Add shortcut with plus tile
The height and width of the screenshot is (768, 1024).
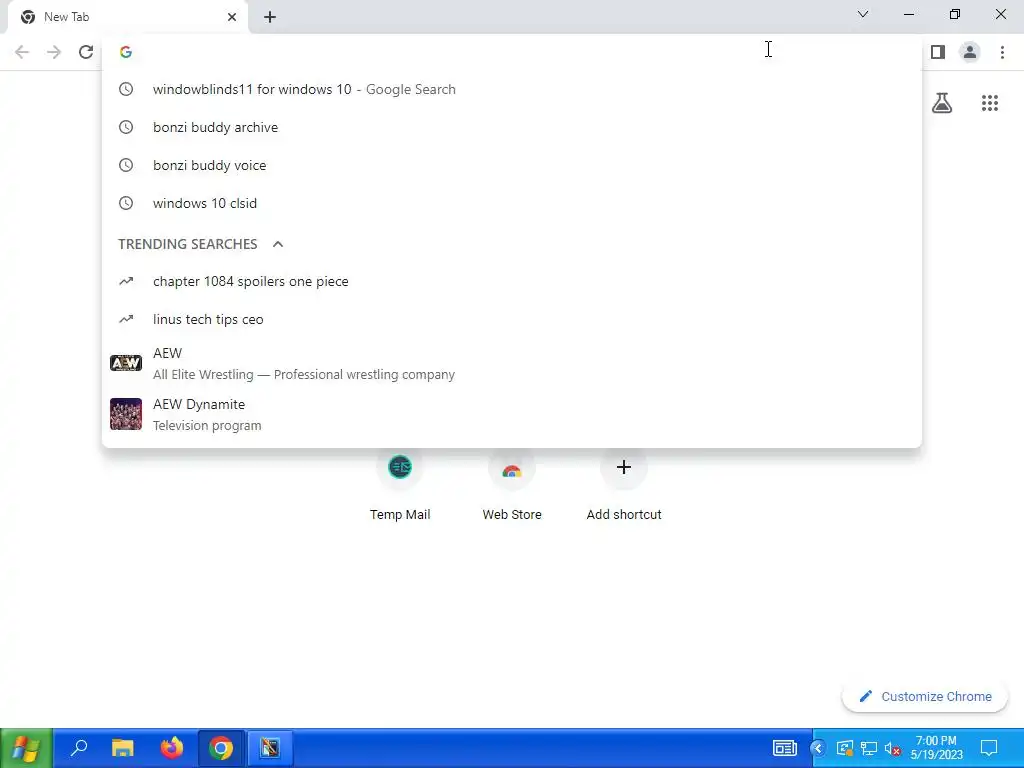[624, 483]
